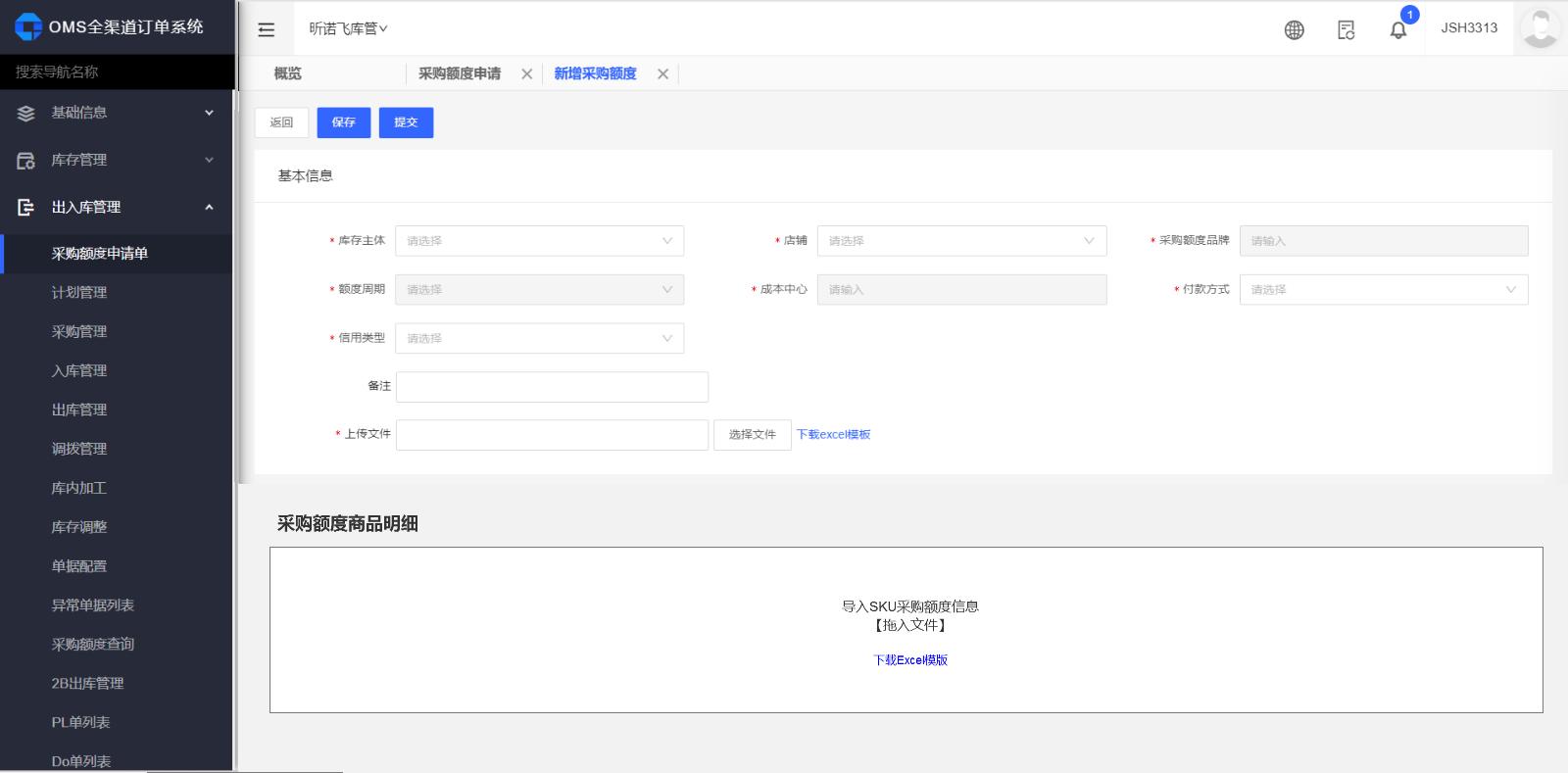Close the 新增采购额度 tab
1568x773 pixels.
(663, 73)
